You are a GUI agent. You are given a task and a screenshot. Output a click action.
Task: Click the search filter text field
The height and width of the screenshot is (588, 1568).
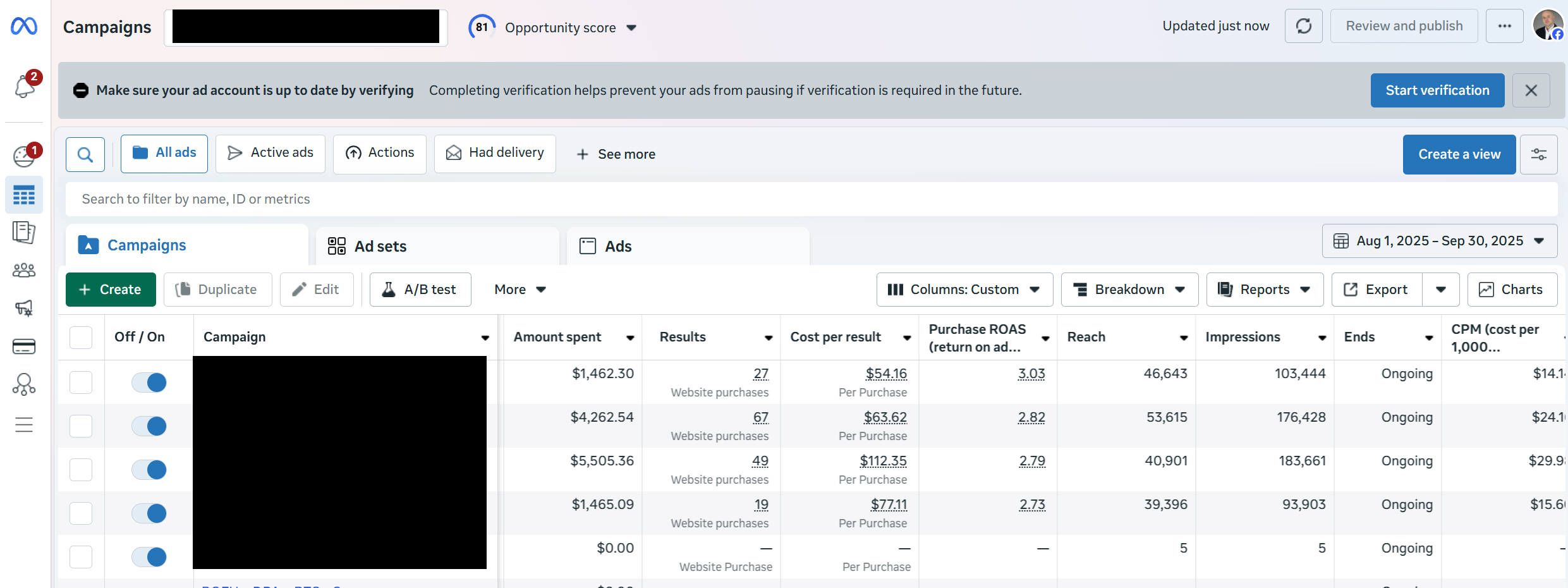click(811, 199)
